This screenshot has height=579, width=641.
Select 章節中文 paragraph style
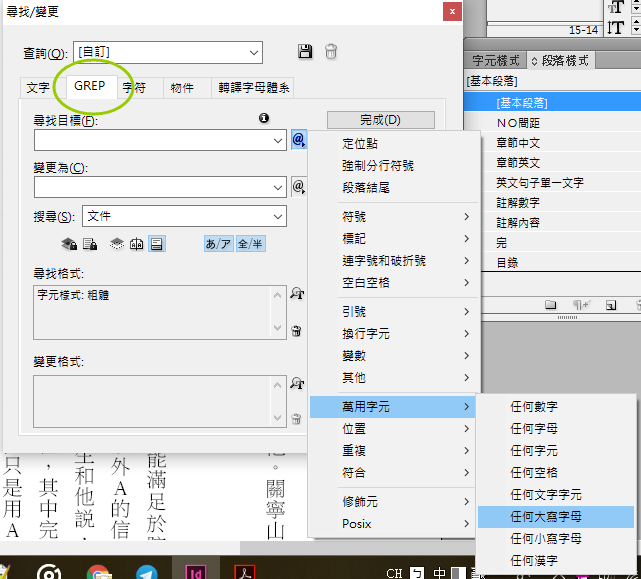pyautogui.click(x=518, y=143)
